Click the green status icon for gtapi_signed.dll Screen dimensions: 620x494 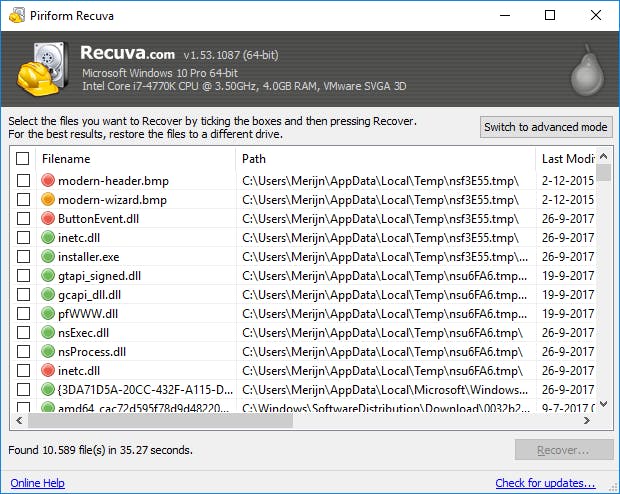(48, 276)
